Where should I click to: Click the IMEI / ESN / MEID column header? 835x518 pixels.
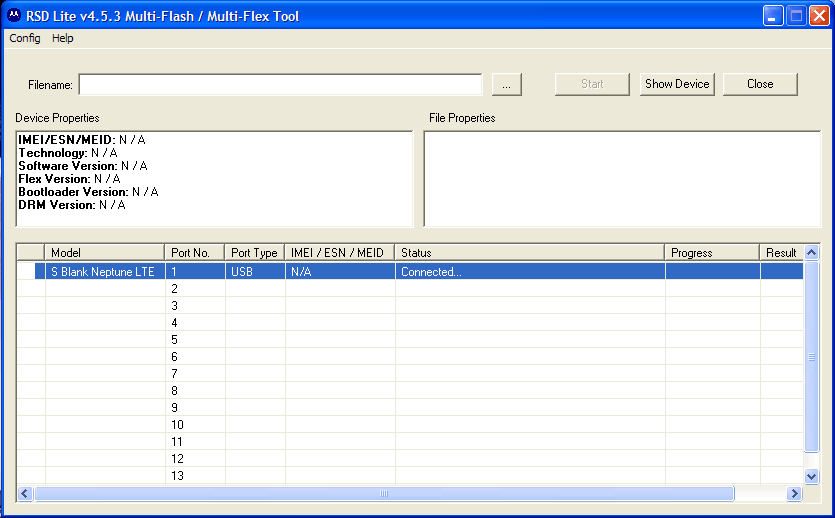[340, 252]
